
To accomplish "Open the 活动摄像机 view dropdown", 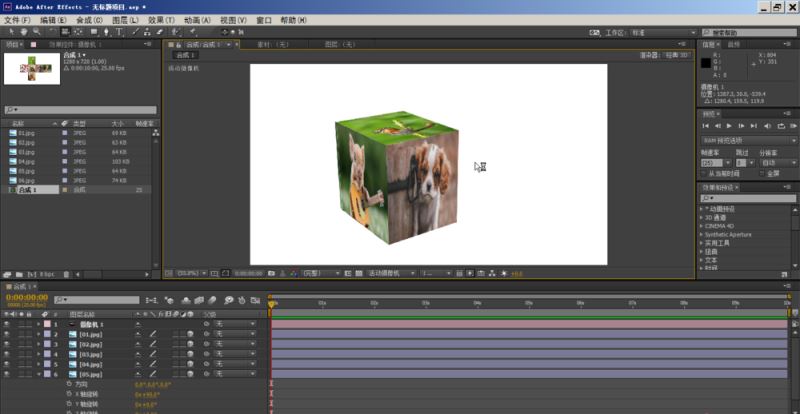I will coord(391,274).
